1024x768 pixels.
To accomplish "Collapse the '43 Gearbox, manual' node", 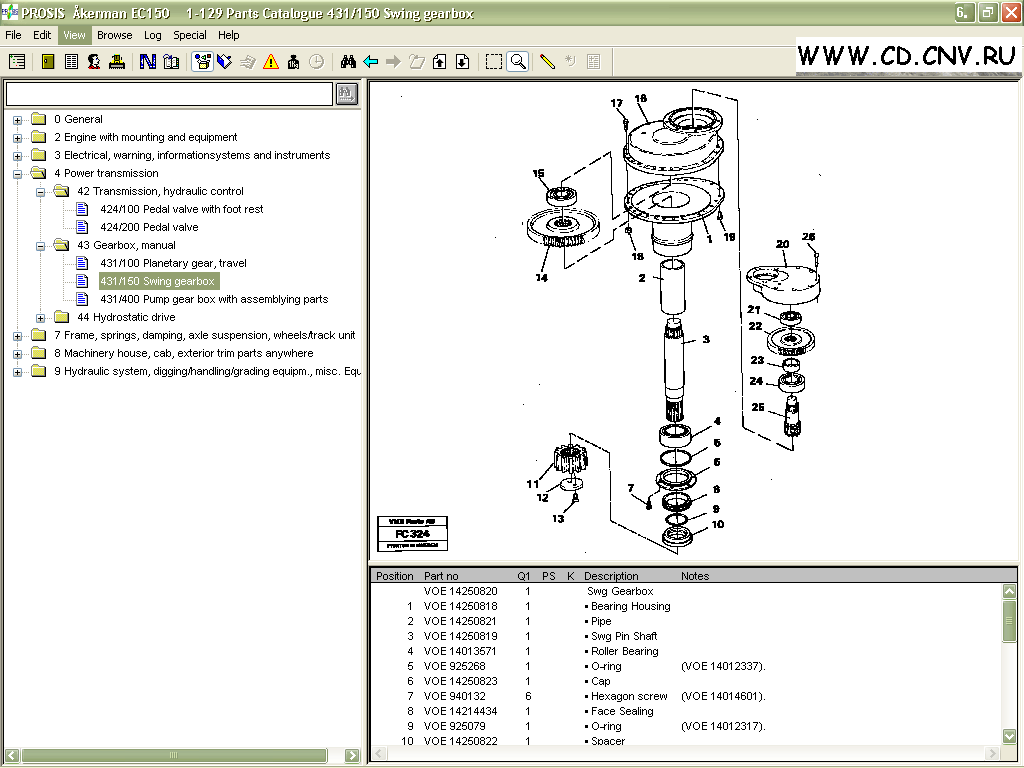I will 40,246.
